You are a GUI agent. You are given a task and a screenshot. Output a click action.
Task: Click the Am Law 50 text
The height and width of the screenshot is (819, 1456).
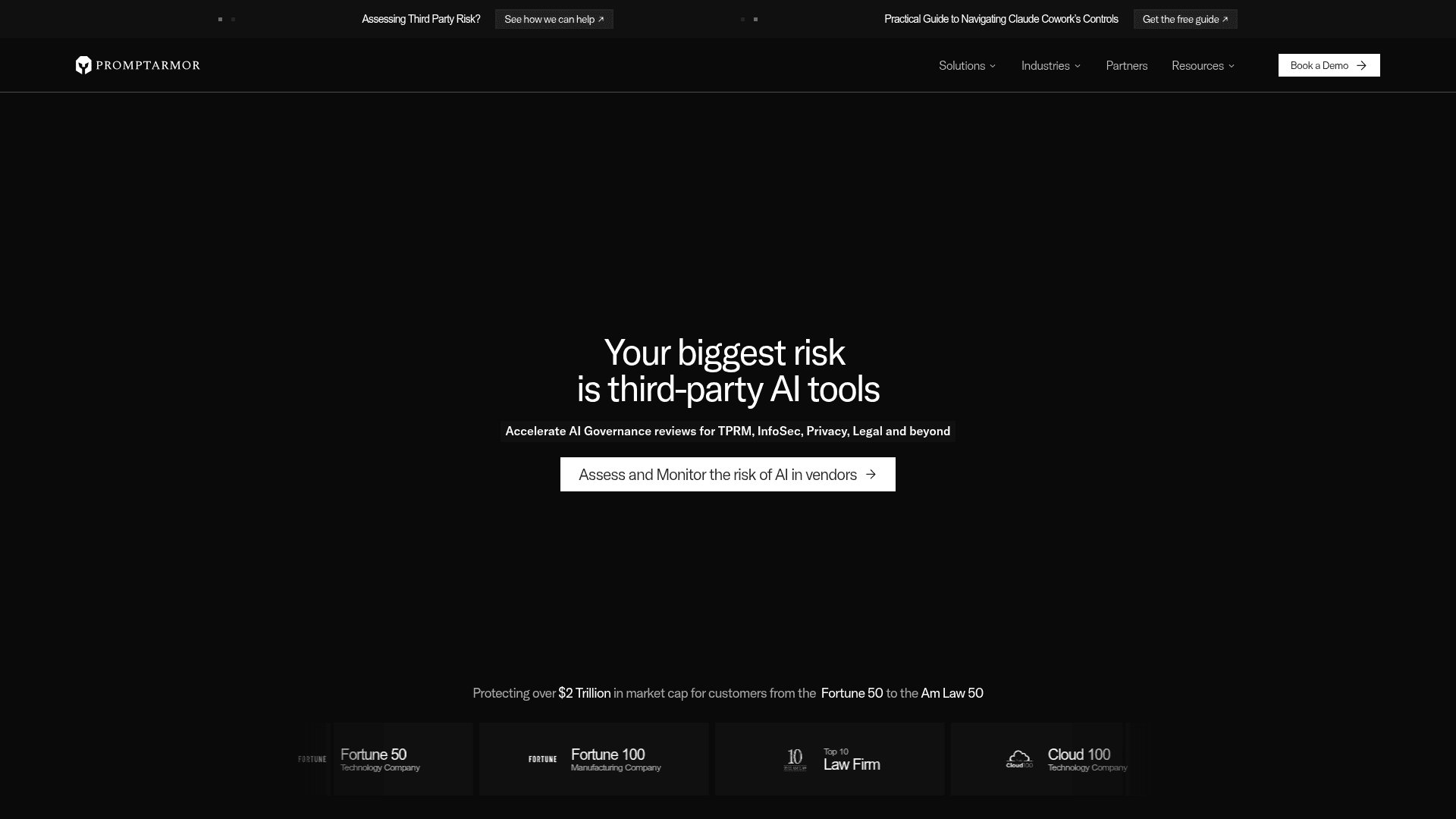click(x=952, y=693)
